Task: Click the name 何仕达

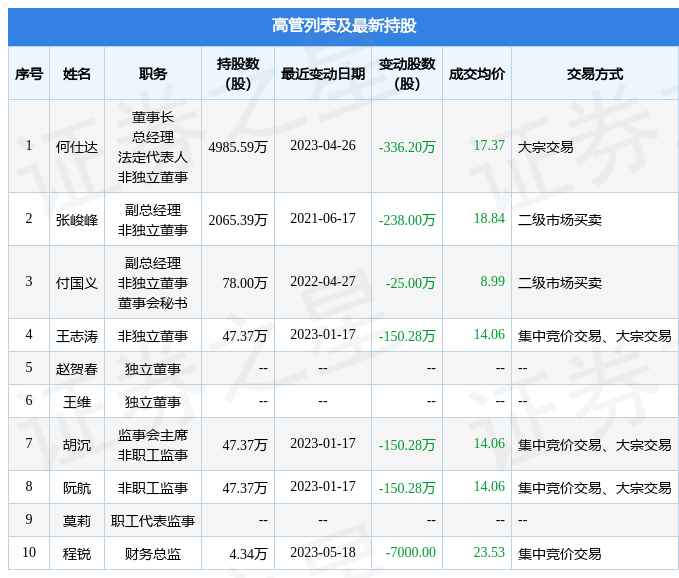Action: tap(77, 147)
